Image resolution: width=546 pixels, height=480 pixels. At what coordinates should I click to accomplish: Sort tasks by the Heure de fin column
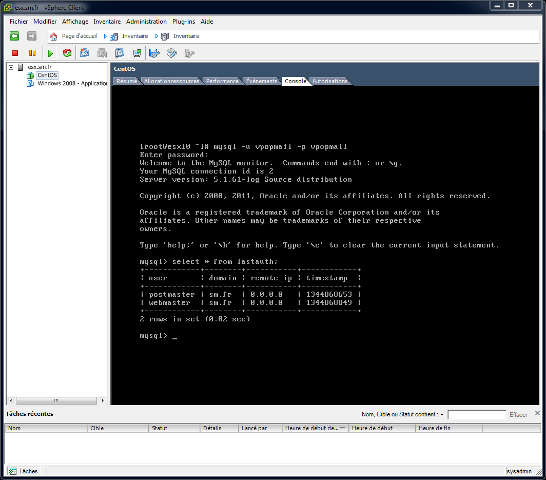(x=449, y=428)
